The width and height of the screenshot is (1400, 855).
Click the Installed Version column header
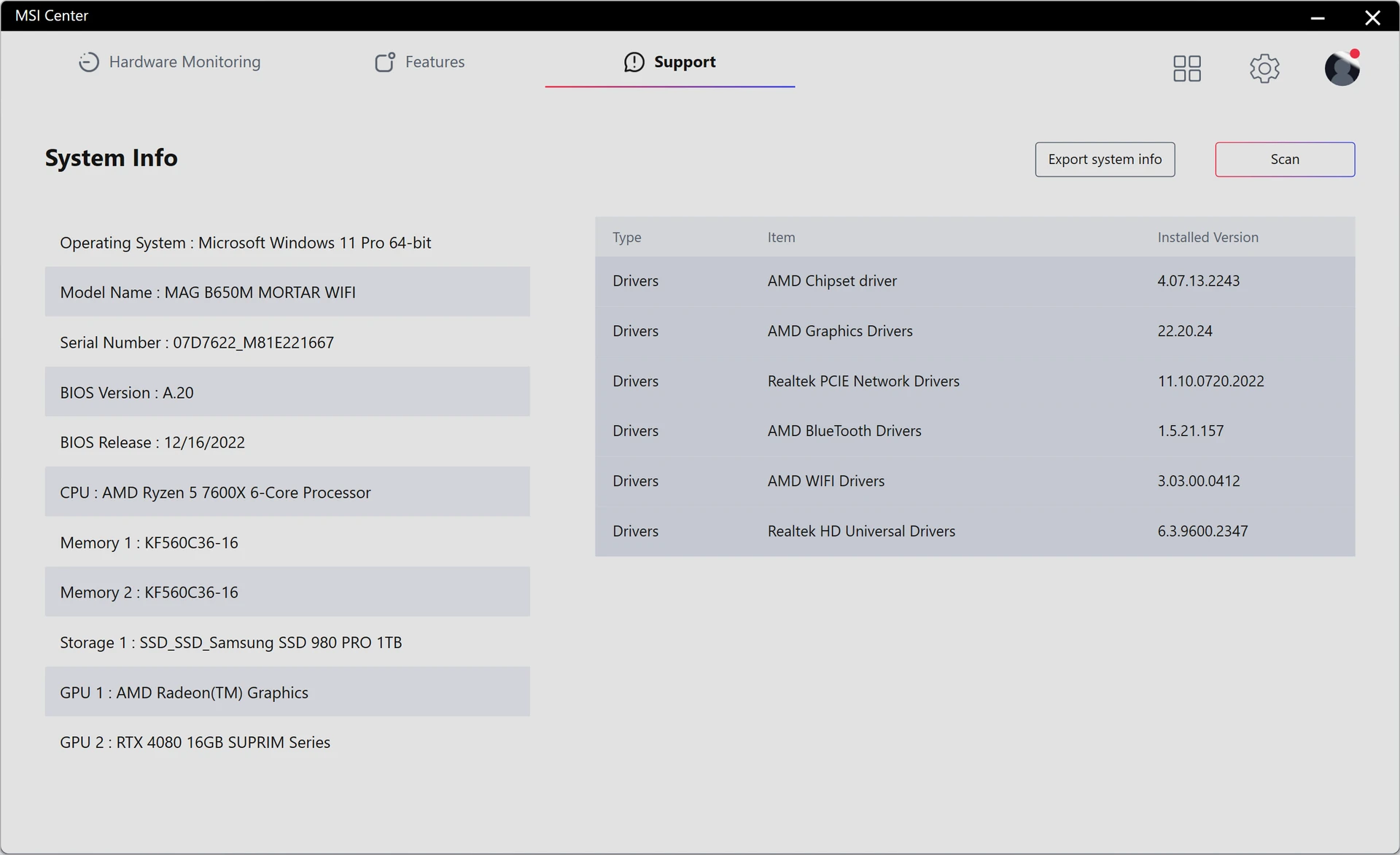click(1207, 238)
